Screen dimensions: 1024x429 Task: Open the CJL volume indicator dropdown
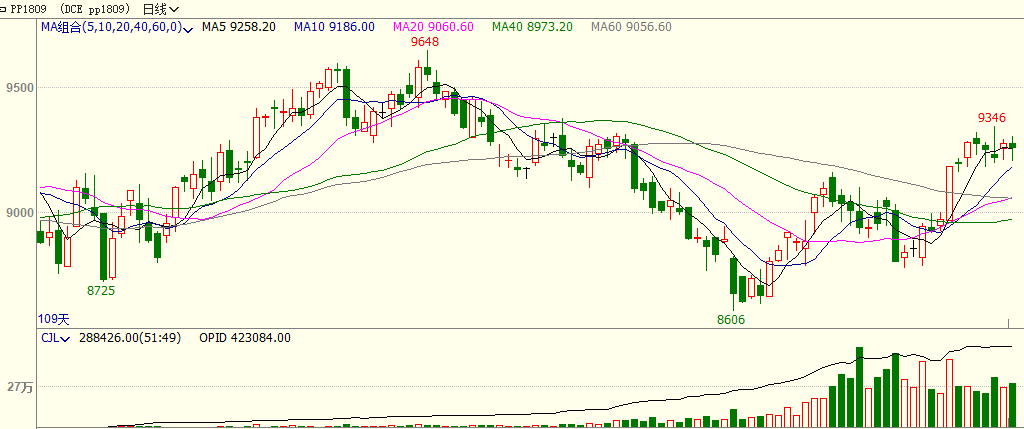tap(65, 338)
